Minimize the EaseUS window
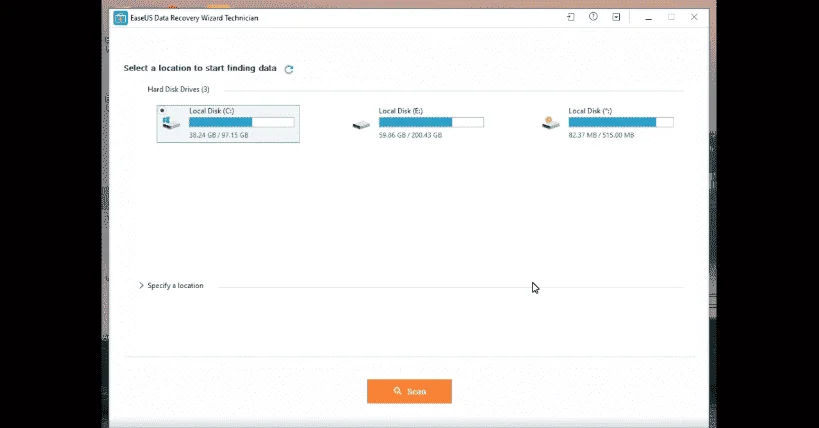This screenshot has height=428, width=819. point(648,18)
